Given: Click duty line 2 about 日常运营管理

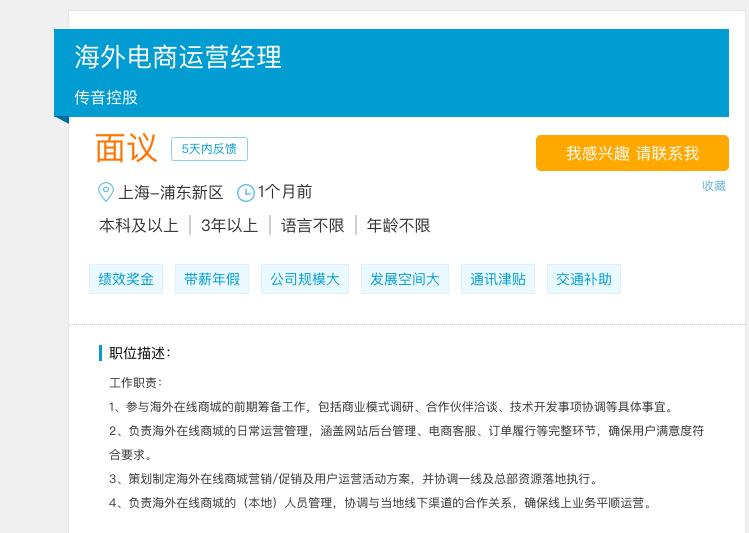Looking at the screenshot, I should pyautogui.click(x=407, y=443).
